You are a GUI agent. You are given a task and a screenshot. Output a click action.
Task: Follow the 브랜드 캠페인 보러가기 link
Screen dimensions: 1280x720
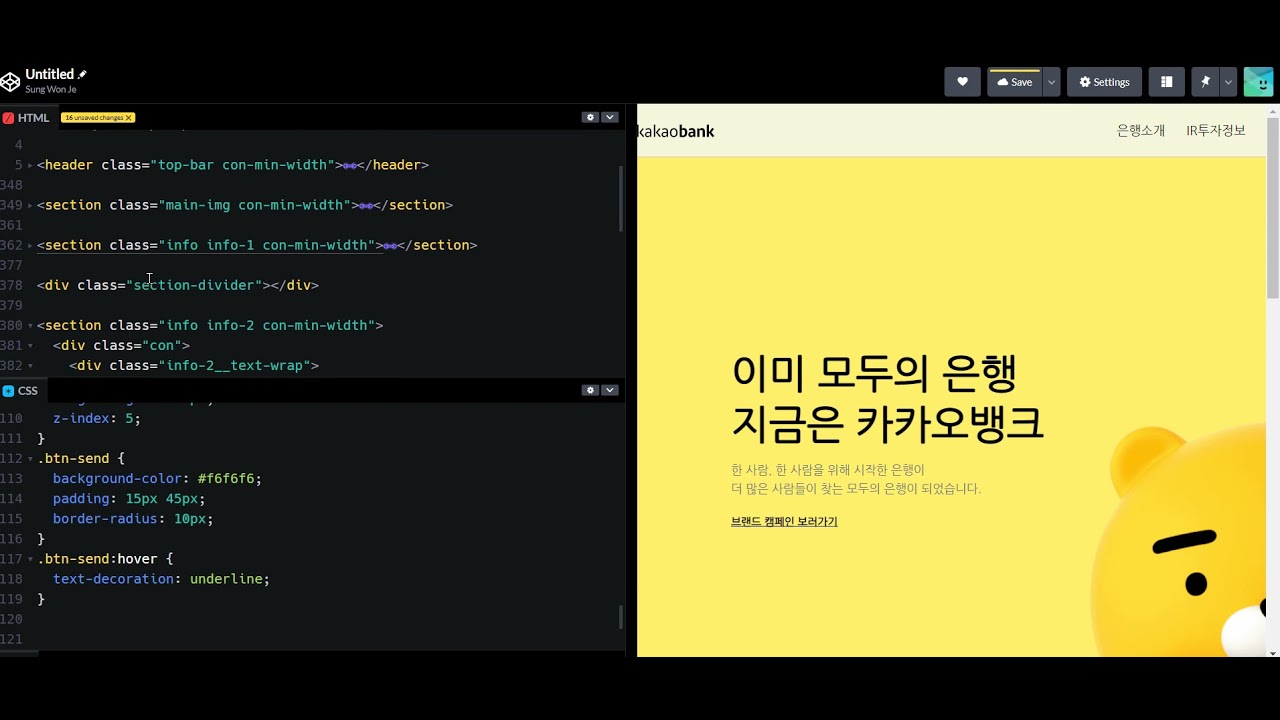tap(784, 522)
